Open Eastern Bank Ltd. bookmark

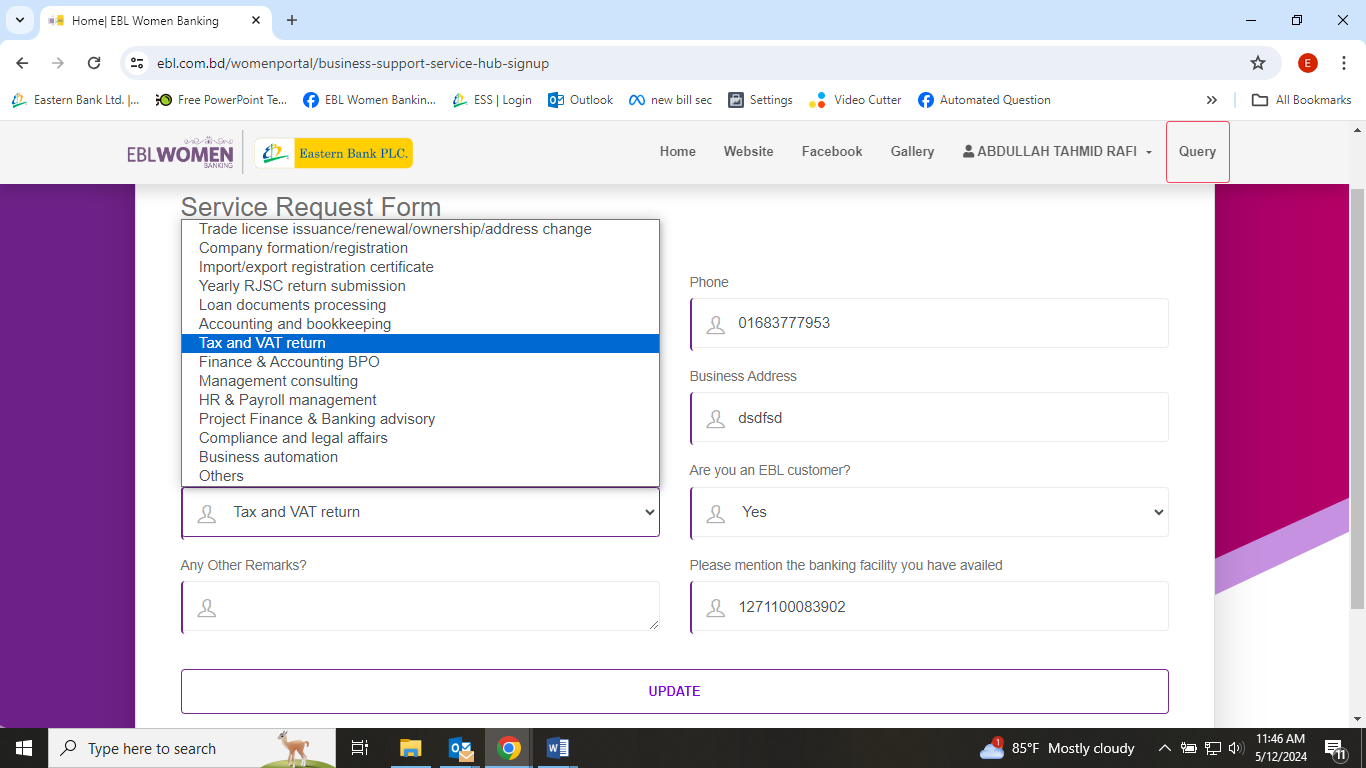click(75, 100)
